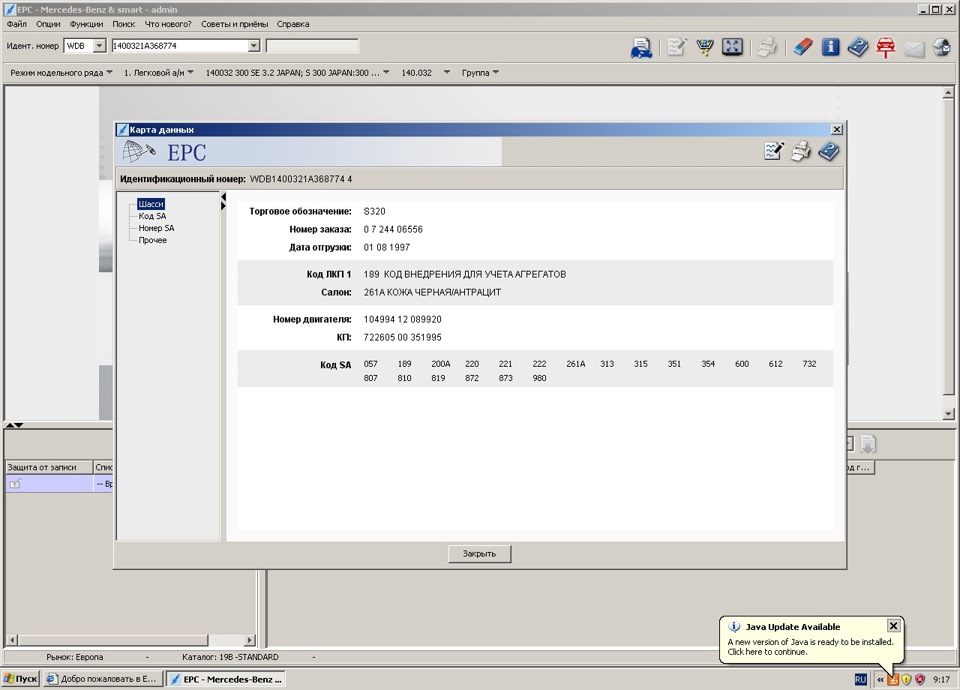Click the envelope mail icon in toolbar

914,48
